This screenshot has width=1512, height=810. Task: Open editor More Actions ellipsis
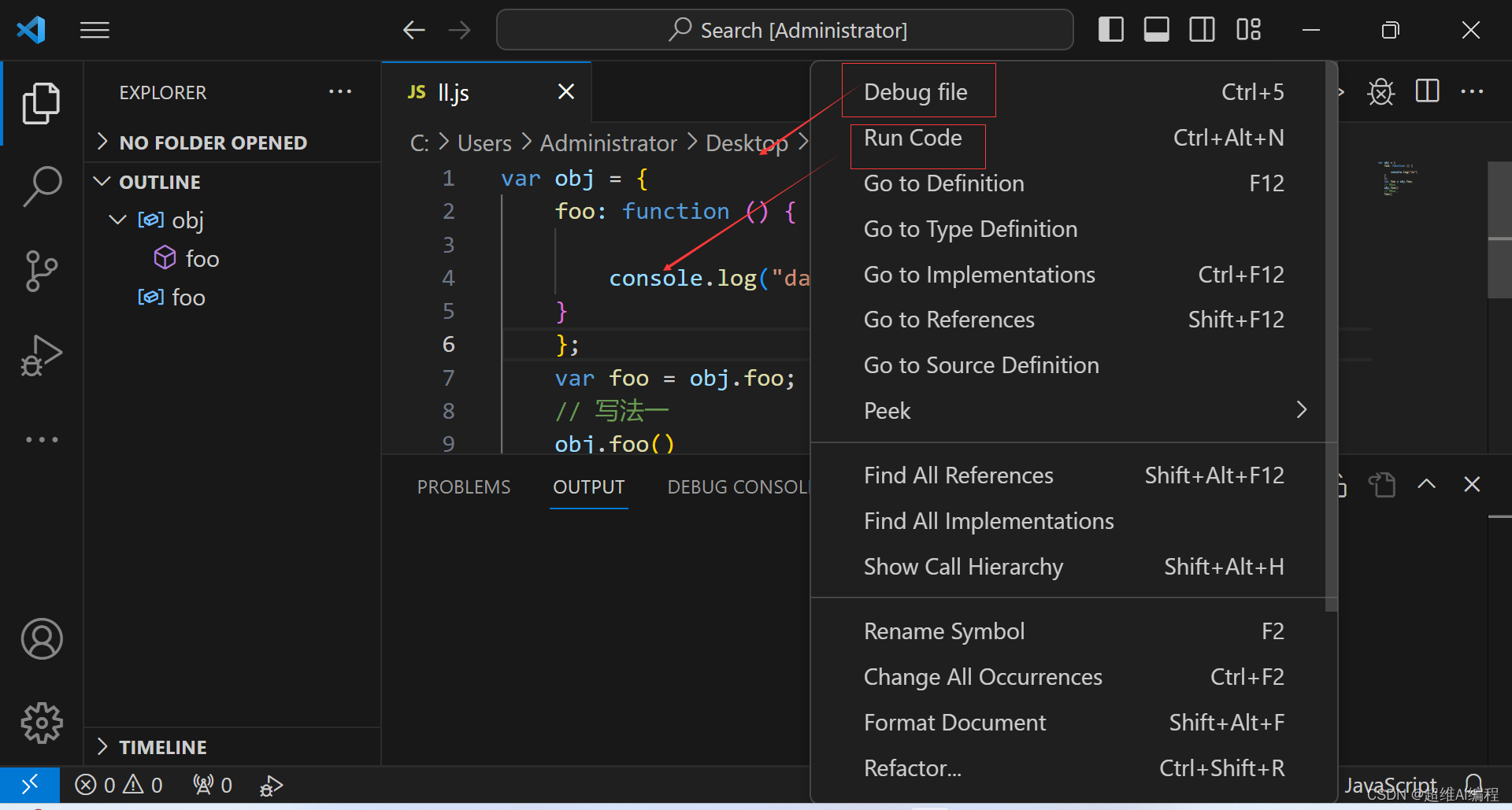click(1472, 91)
